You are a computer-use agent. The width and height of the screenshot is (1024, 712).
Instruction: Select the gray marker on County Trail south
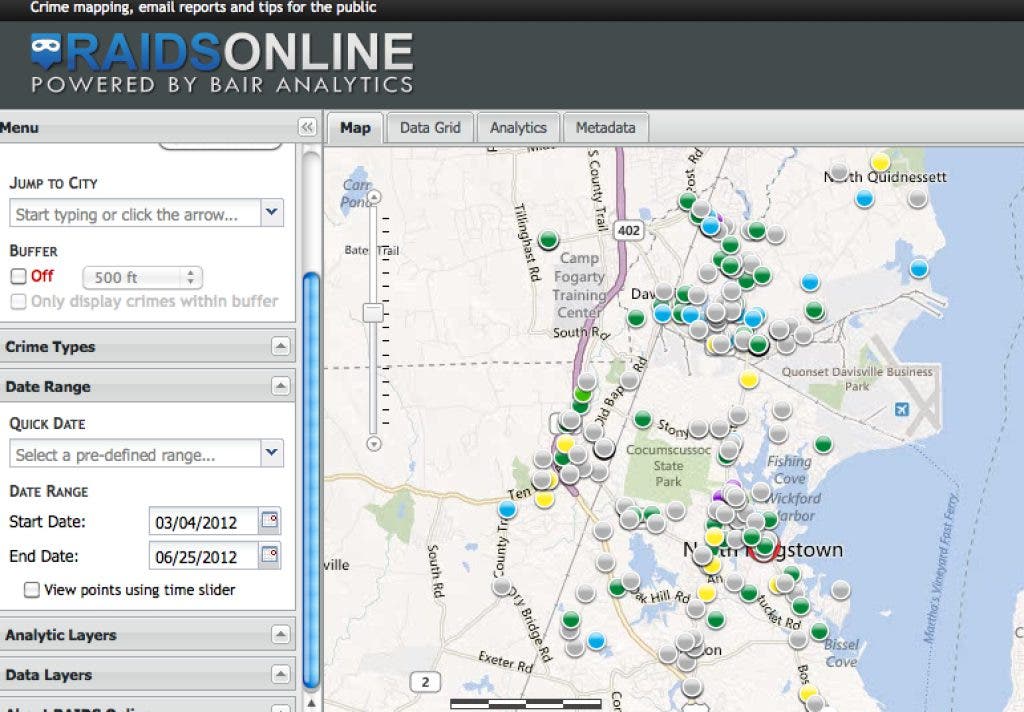click(x=502, y=586)
